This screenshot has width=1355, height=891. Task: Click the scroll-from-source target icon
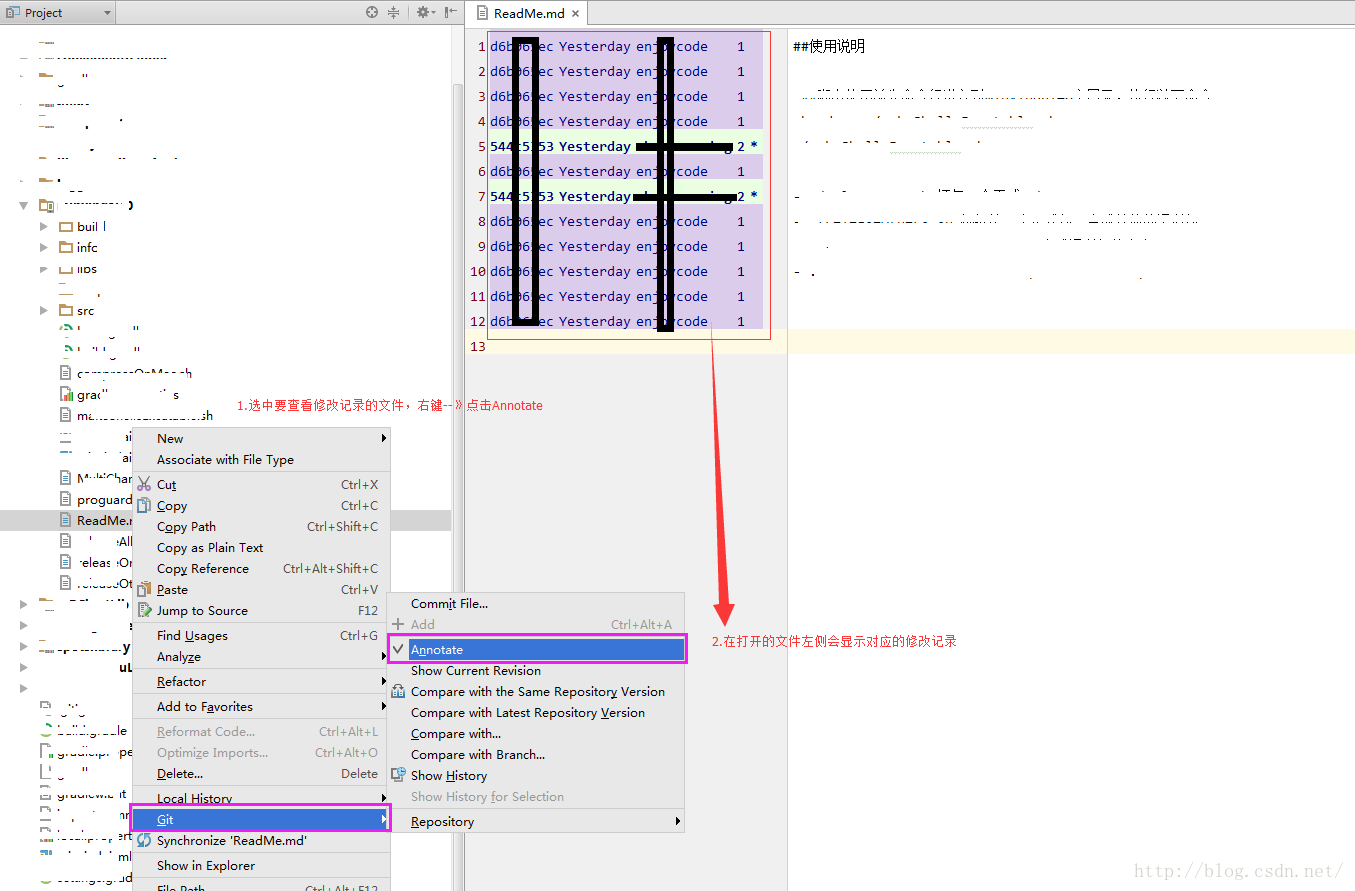coord(372,13)
